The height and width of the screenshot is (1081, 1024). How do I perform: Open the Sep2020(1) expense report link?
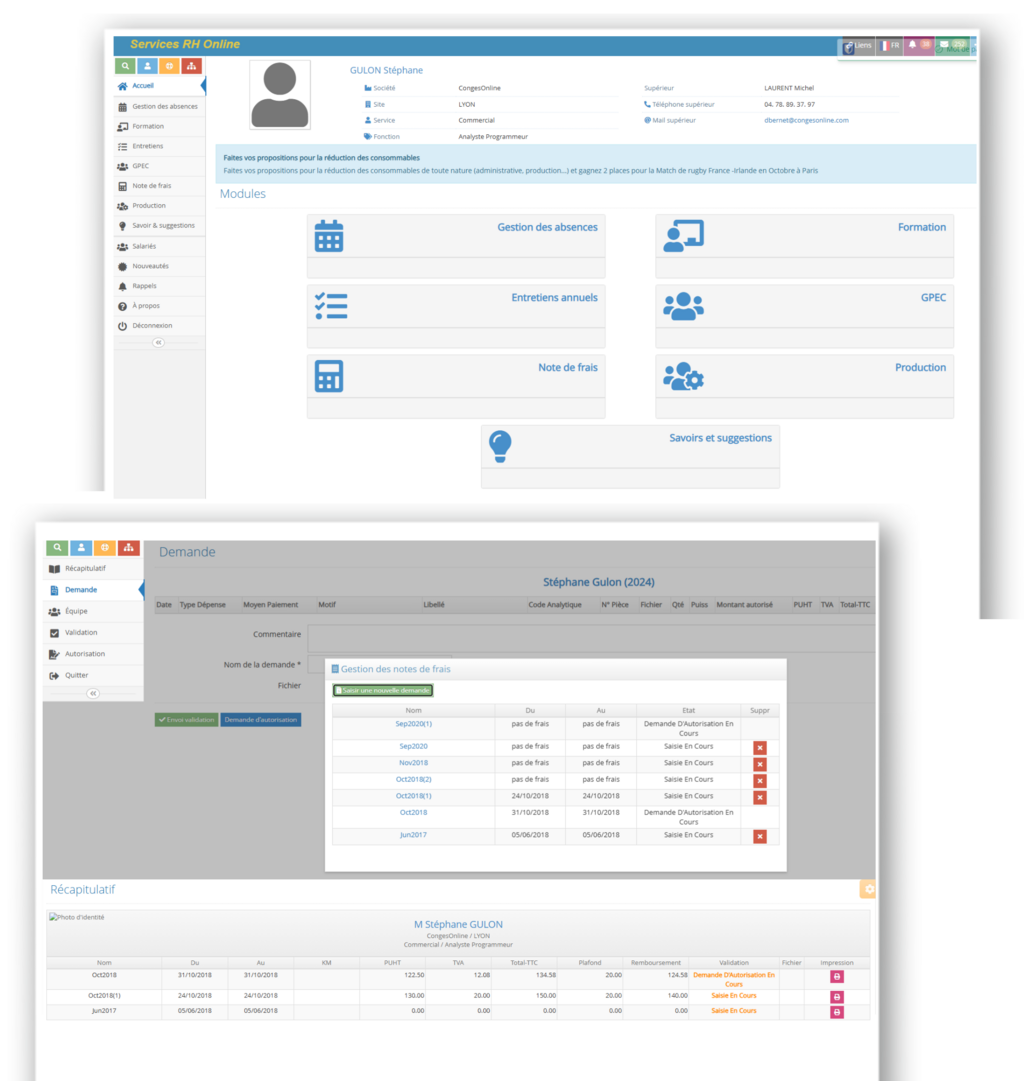pyautogui.click(x=413, y=724)
